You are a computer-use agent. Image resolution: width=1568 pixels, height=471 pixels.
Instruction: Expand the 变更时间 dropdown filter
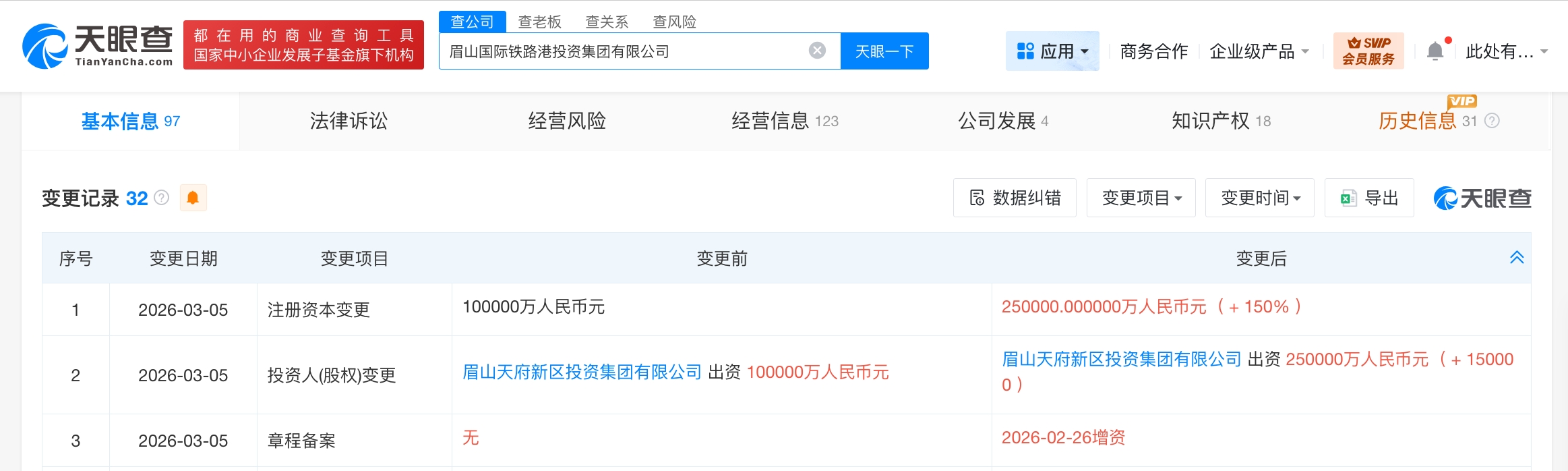[x=1259, y=198]
